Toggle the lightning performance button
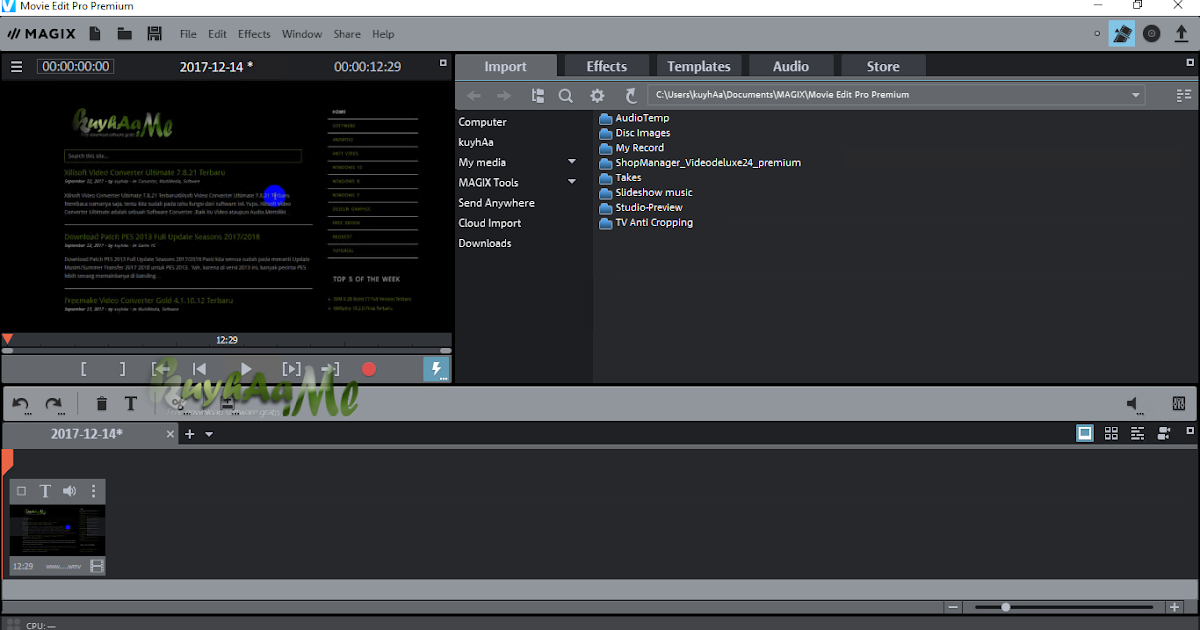This screenshot has width=1200, height=630. click(436, 369)
